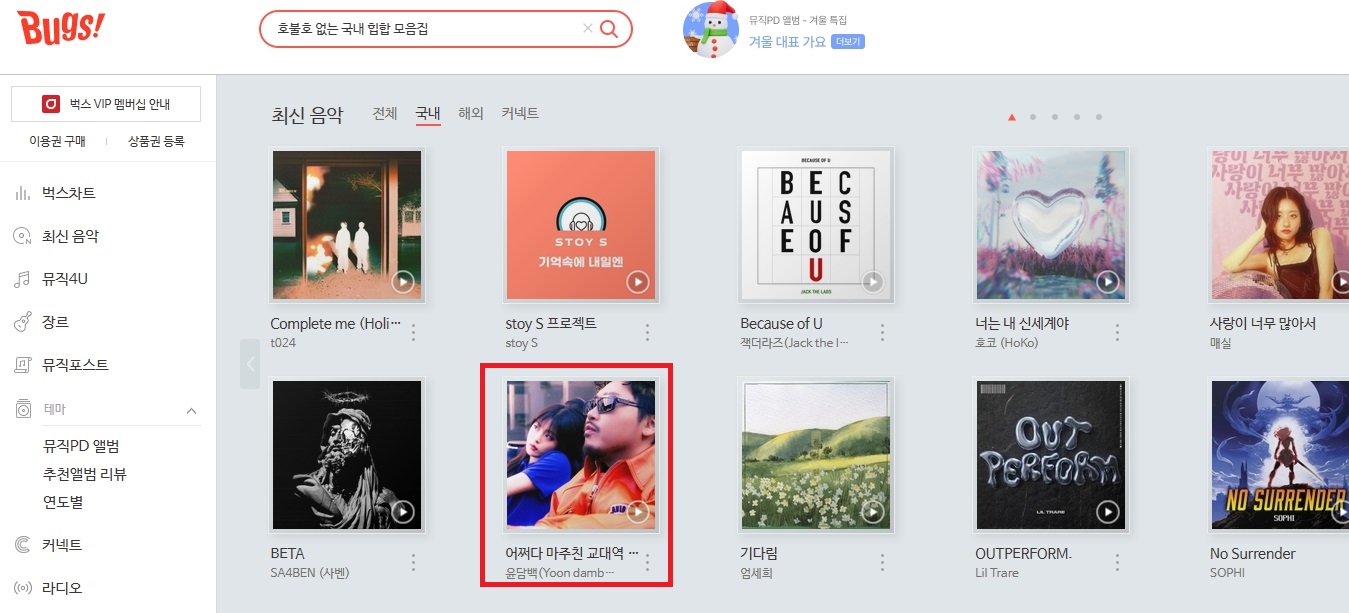Viewport: 1349px width, 613px height.
Task: Open the 이용권 구매 link
Action: (x=57, y=141)
